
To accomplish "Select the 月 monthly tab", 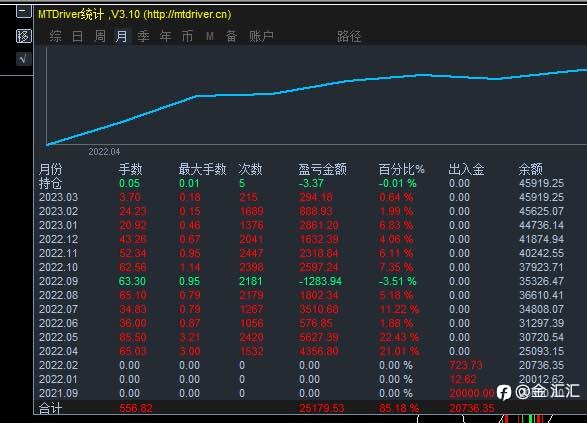I will pos(121,36).
